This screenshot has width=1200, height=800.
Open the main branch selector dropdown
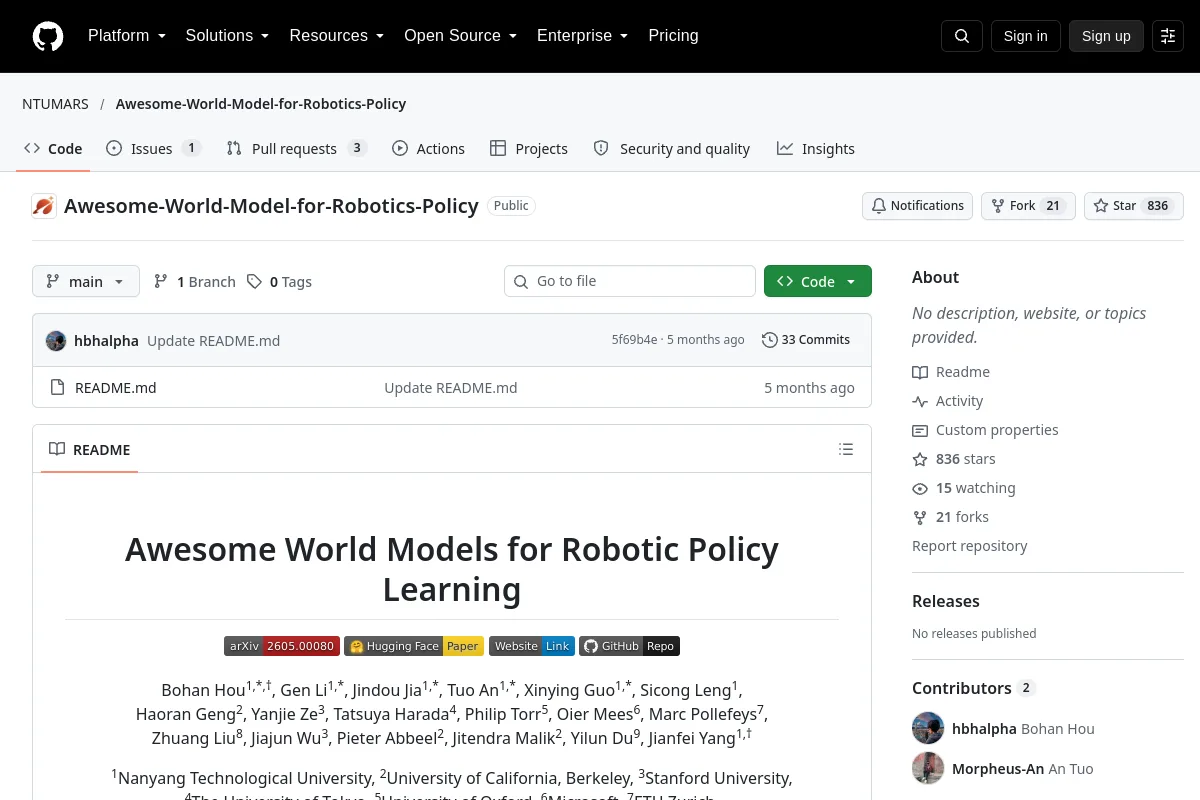tap(86, 282)
